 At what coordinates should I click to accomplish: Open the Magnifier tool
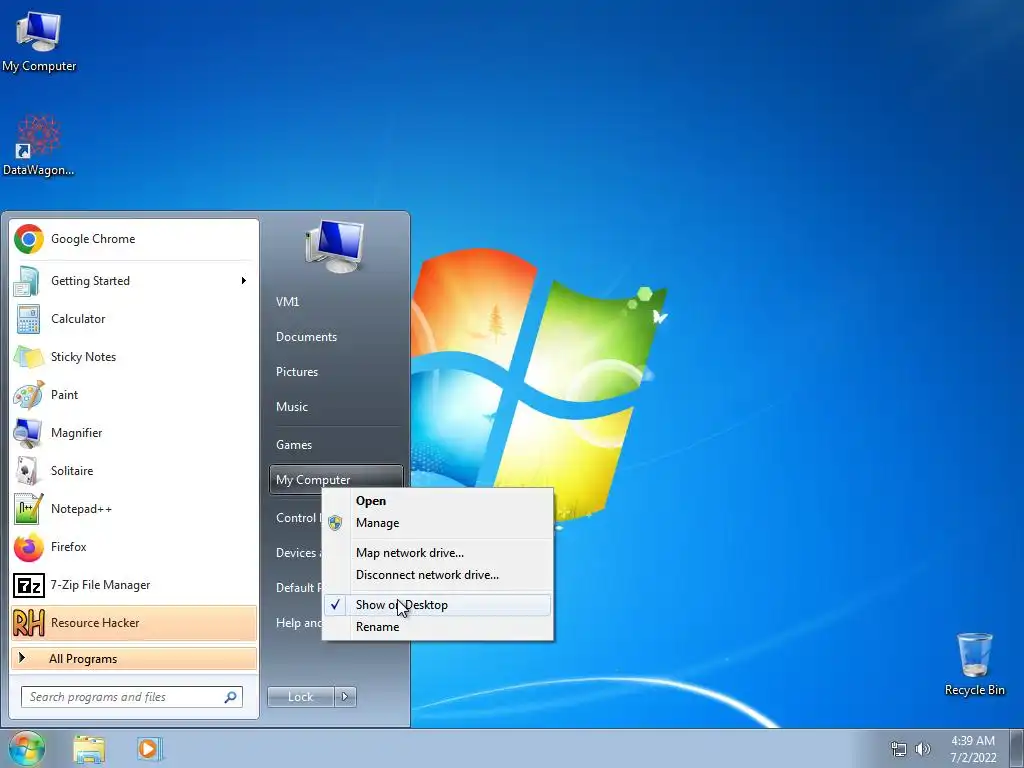pos(134,433)
